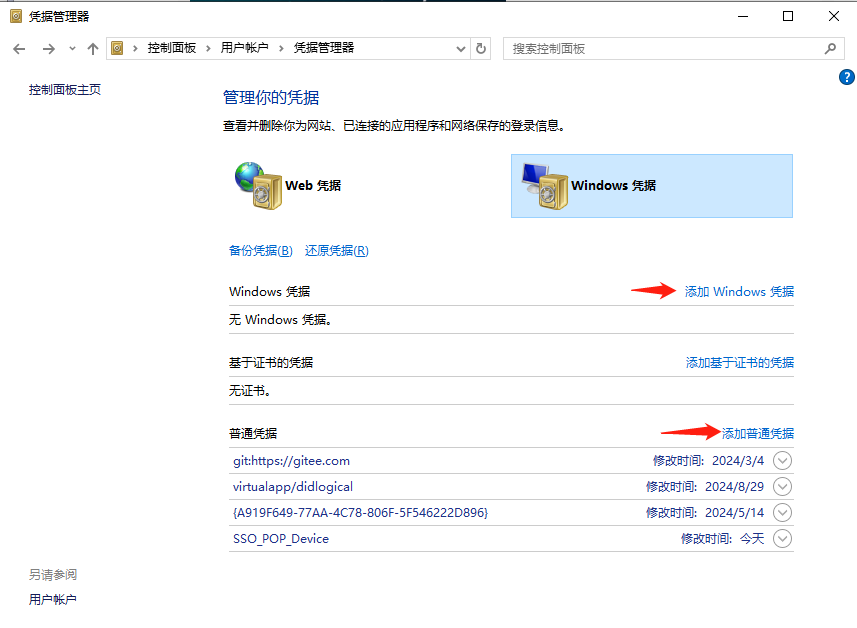857x628 pixels.
Task: Open 控制面板主页 in left sidebar
Action: (63, 88)
